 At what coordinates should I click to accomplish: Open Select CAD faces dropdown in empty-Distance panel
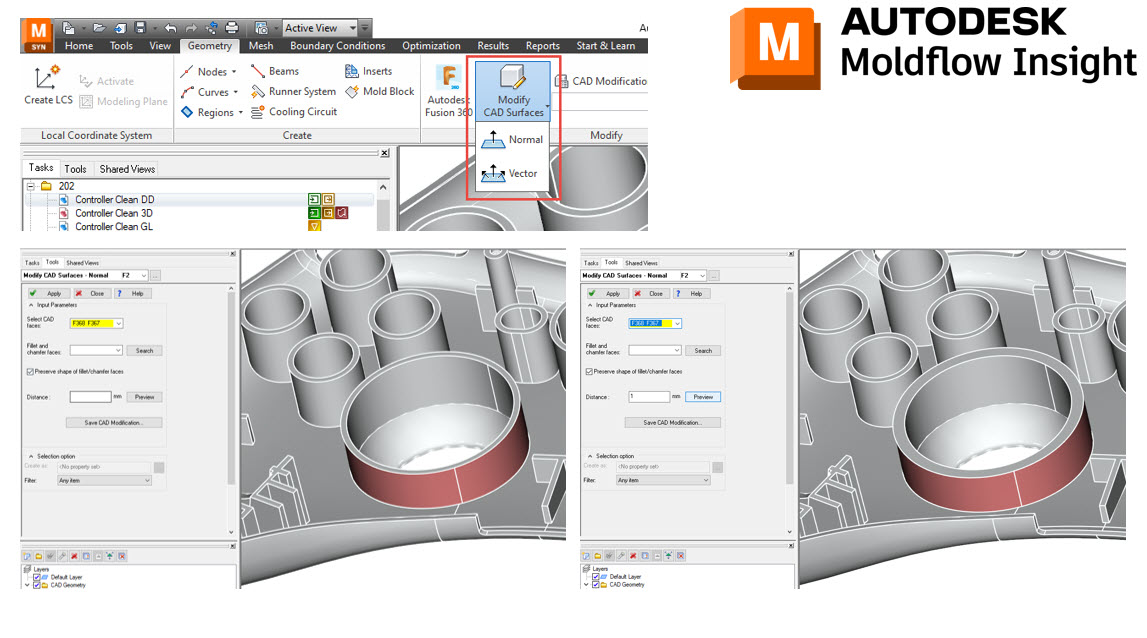coord(119,323)
